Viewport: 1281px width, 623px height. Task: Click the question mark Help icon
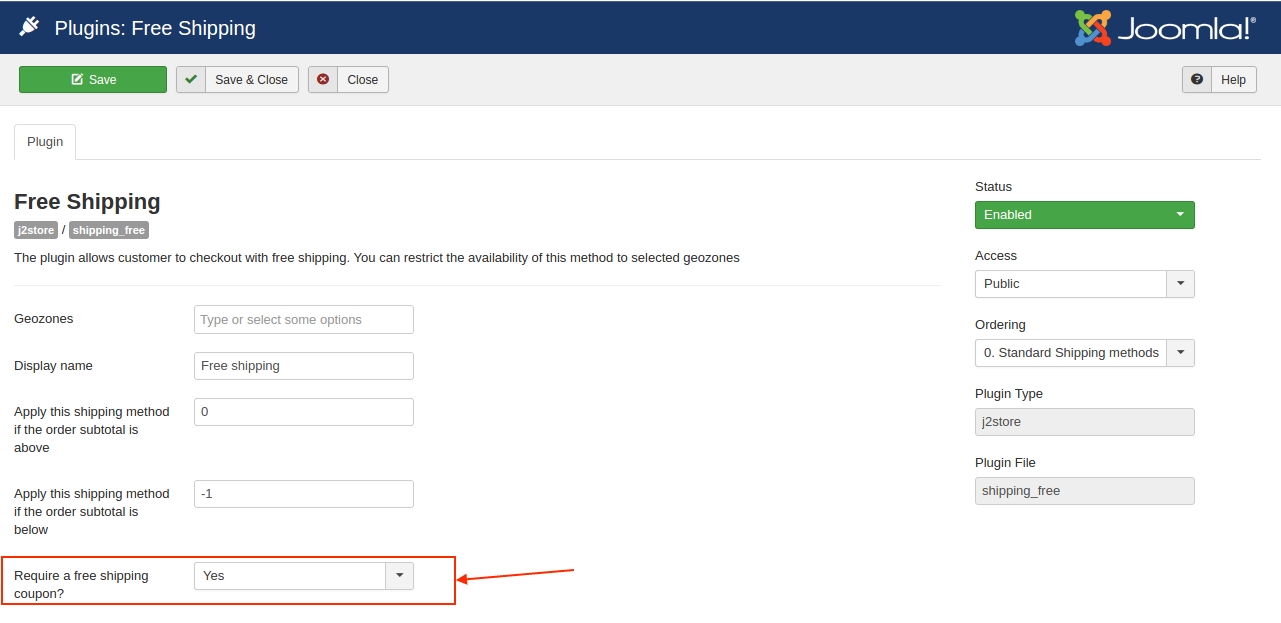click(x=1197, y=80)
